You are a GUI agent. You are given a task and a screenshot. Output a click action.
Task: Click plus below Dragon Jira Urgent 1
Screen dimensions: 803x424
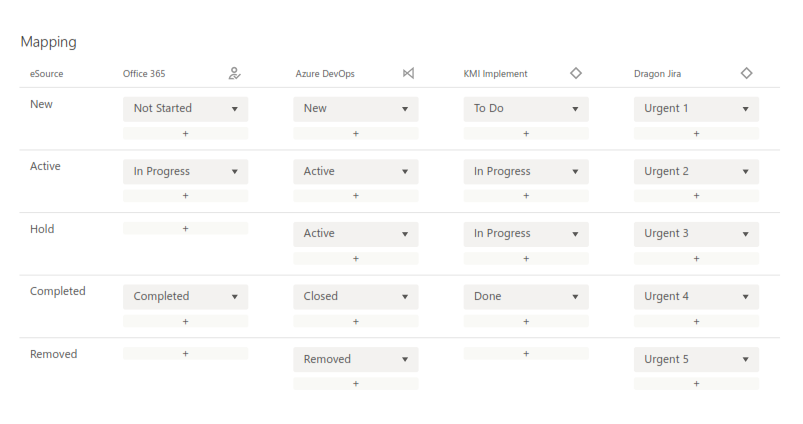click(696, 133)
